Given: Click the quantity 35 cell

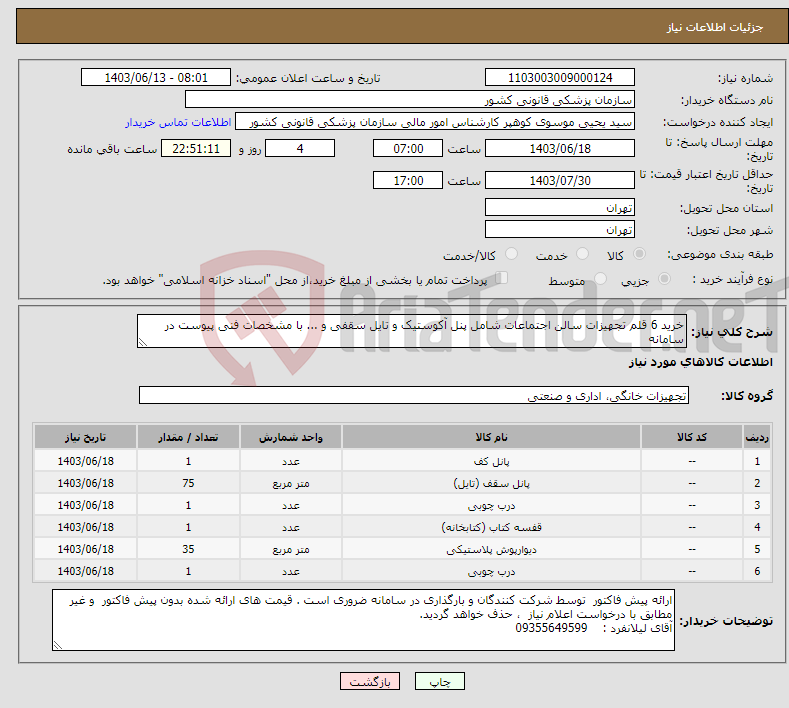Looking at the screenshot, I should (188, 549).
